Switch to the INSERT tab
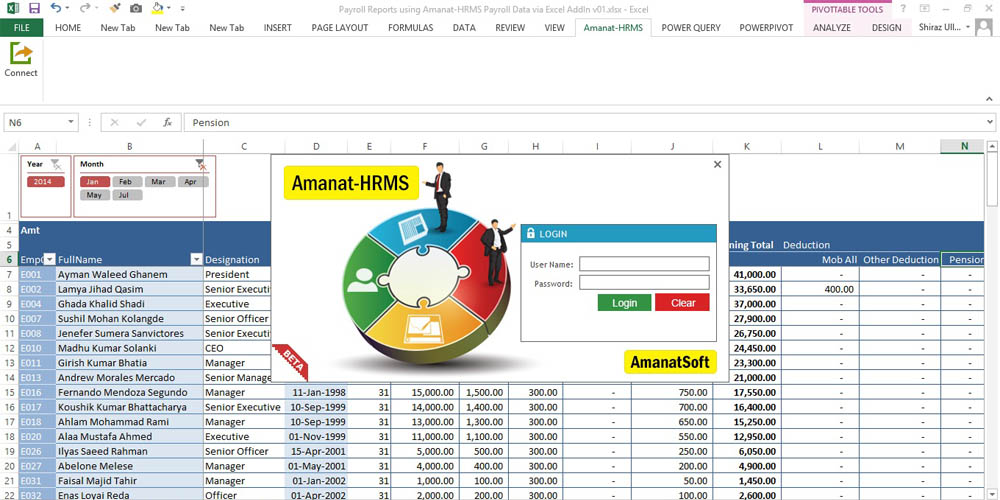 click(277, 27)
